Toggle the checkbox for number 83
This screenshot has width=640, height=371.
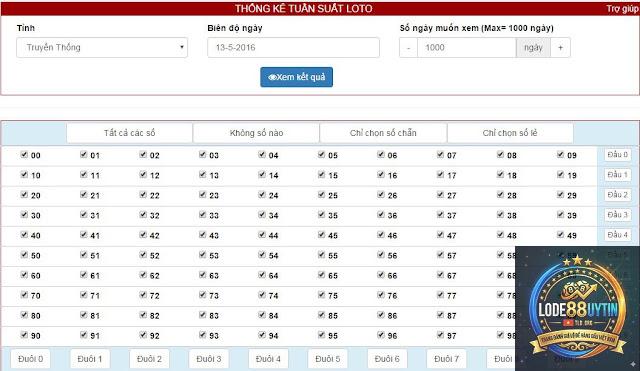click(x=202, y=314)
